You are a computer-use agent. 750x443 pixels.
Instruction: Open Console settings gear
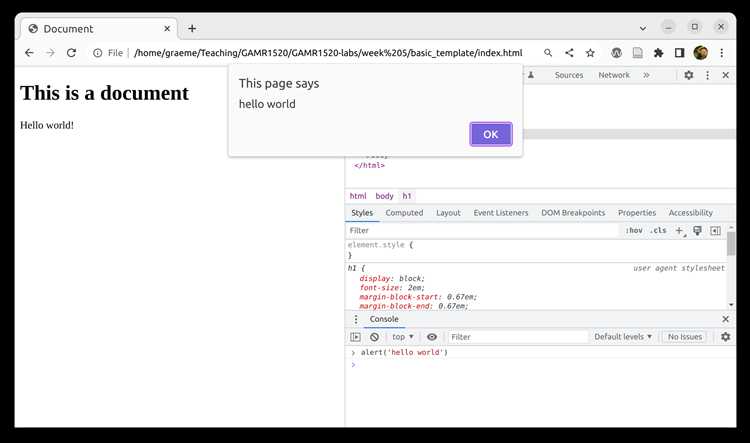726,337
